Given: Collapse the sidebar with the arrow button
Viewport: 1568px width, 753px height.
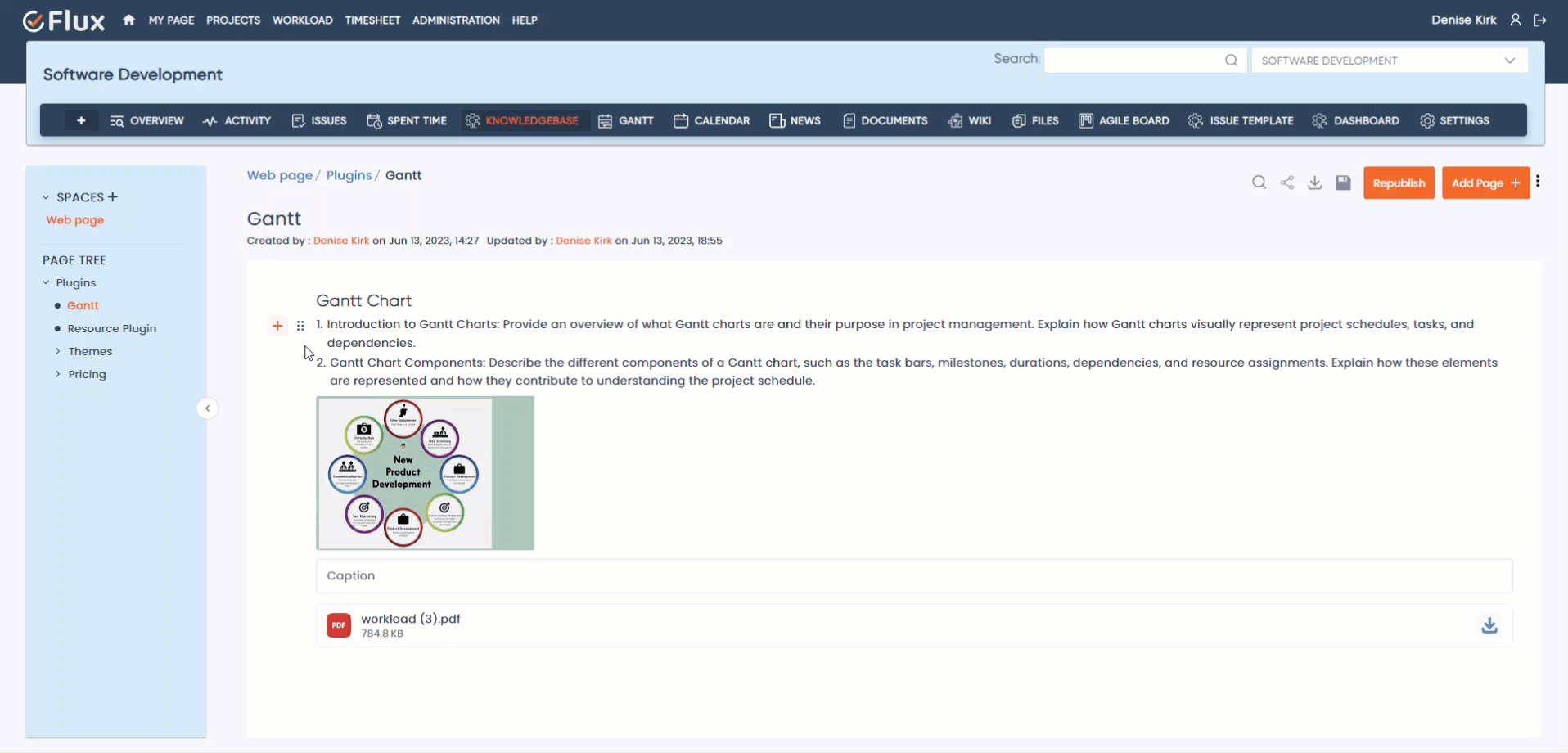Looking at the screenshot, I should 208,408.
